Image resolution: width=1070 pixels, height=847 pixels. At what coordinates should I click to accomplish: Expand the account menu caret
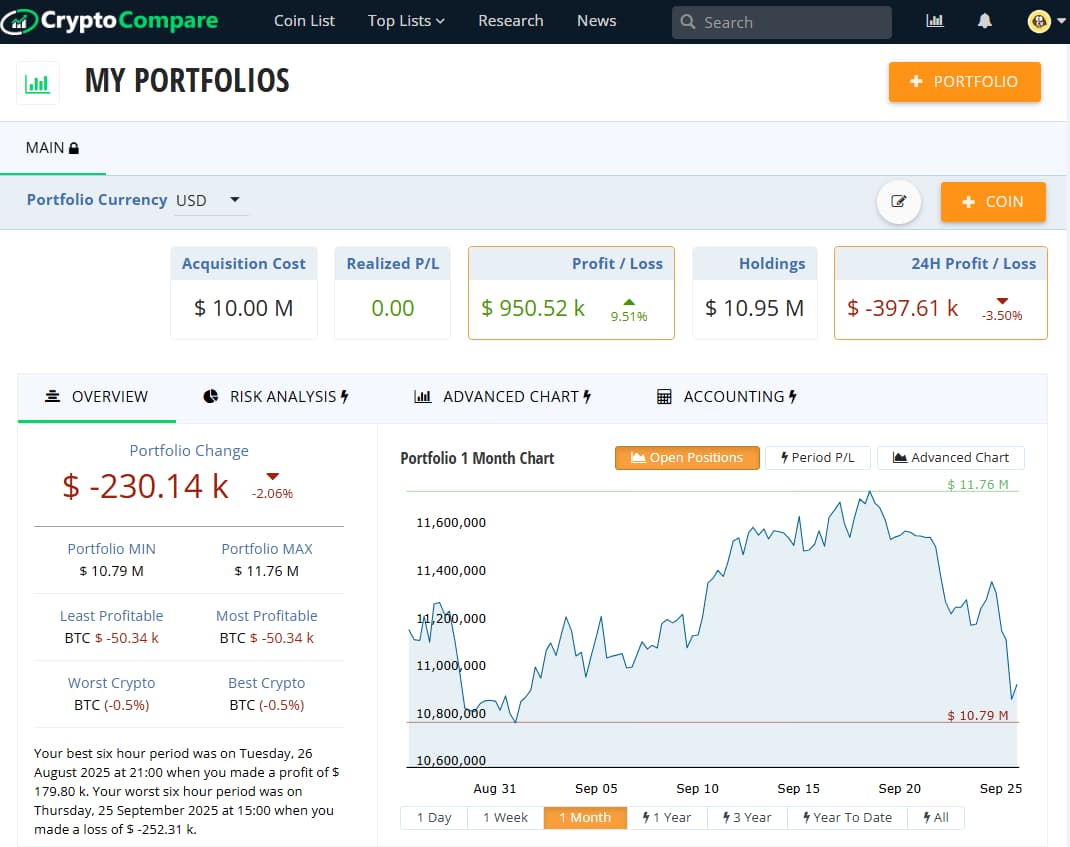click(x=1060, y=21)
